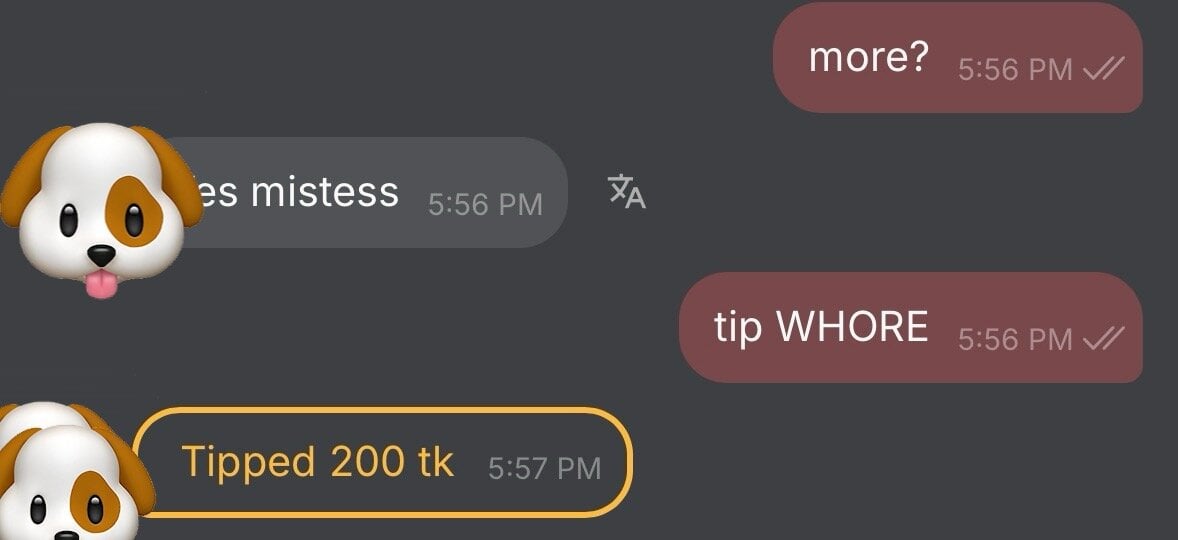Select the "more?" sent message bubble
1178x540 pixels.
tap(958, 57)
